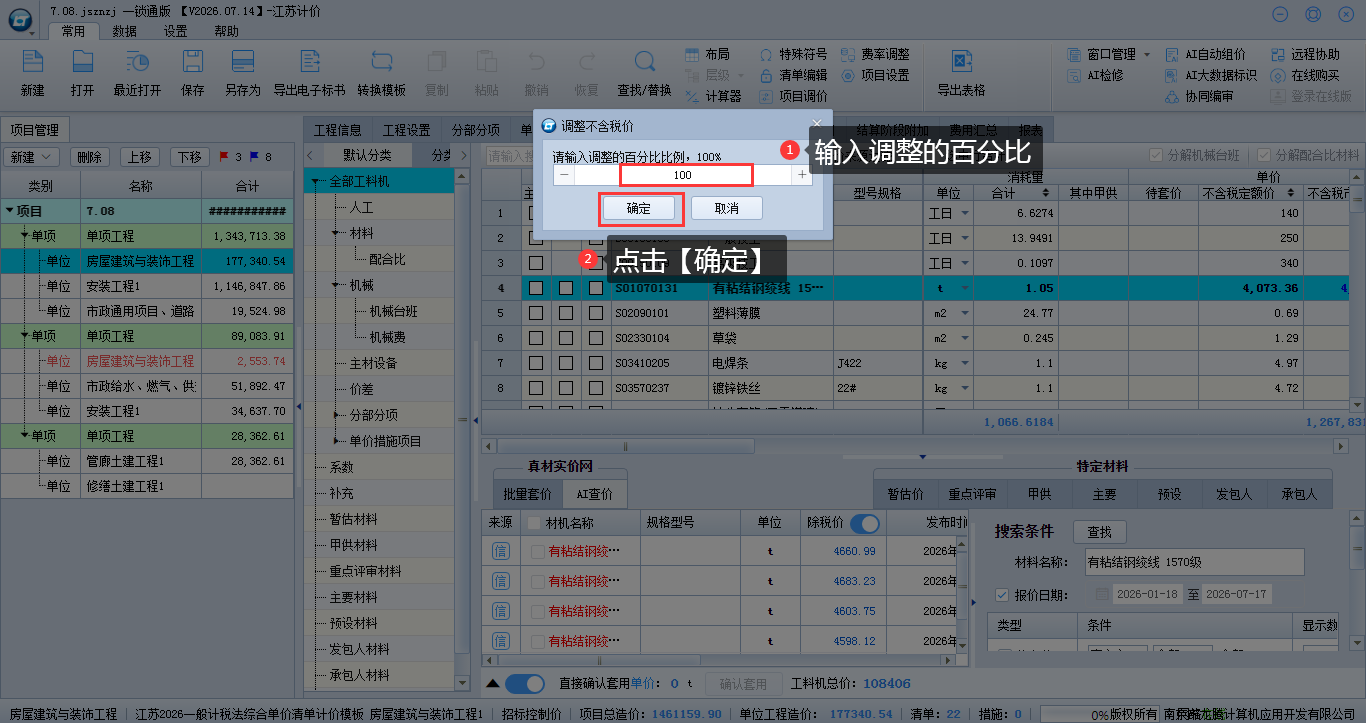Click the AI检修 icon
Image resolution: width=1366 pixels, height=723 pixels.
tap(1075, 75)
